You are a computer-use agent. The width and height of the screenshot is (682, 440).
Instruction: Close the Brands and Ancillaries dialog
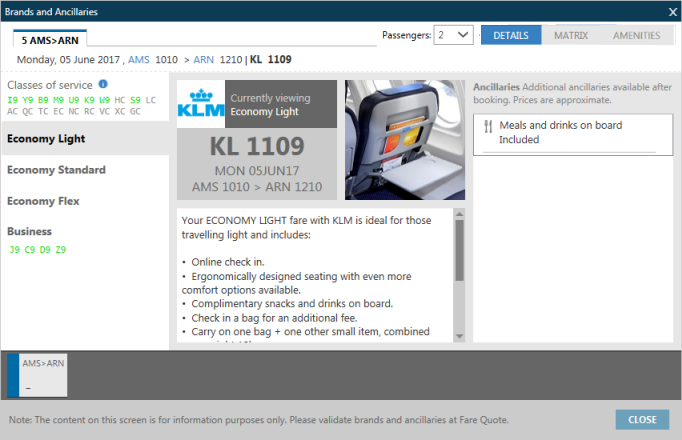click(672, 11)
